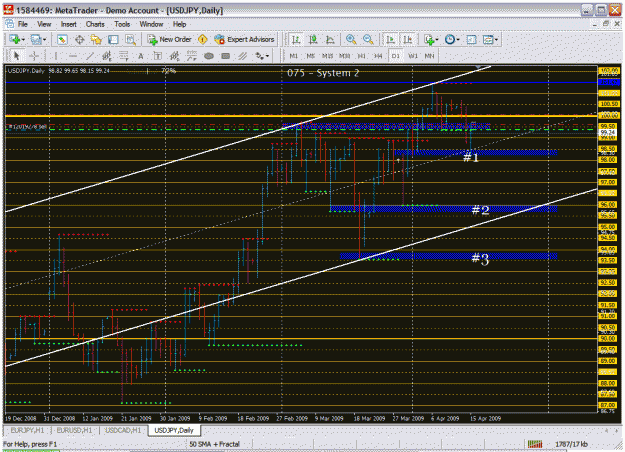Show the Market Watch window
625x452 pixels.
click(x=62, y=39)
